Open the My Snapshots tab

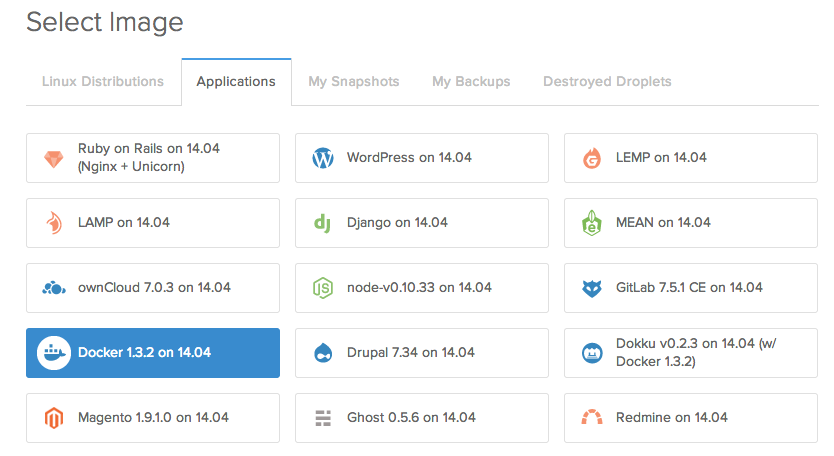354,81
